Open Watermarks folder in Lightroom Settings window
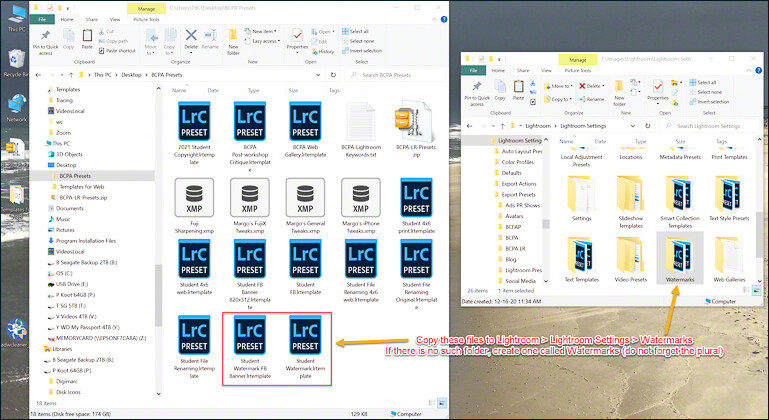Image resolution: width=769 pixels, height=420 pixels. pos(680,259)
